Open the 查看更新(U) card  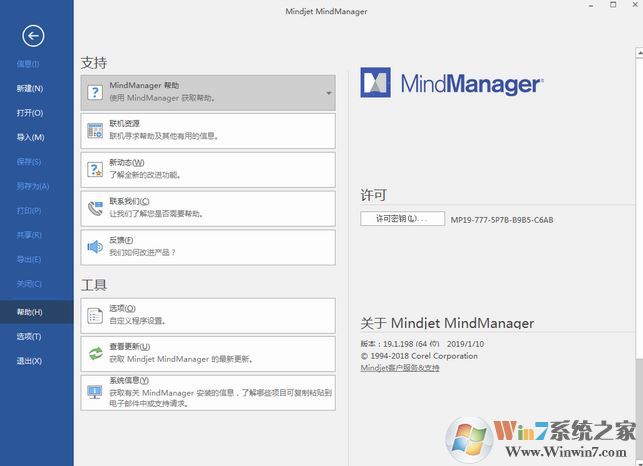(208, 354)
